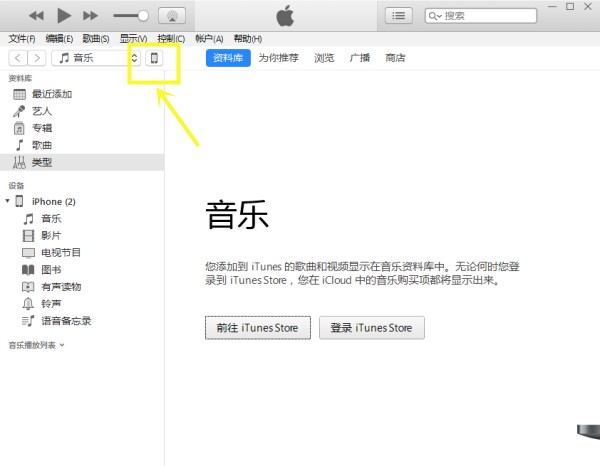The image size is (600, 466).
Task: Minimize the iTunes window
Action: [x=552, y=7]
